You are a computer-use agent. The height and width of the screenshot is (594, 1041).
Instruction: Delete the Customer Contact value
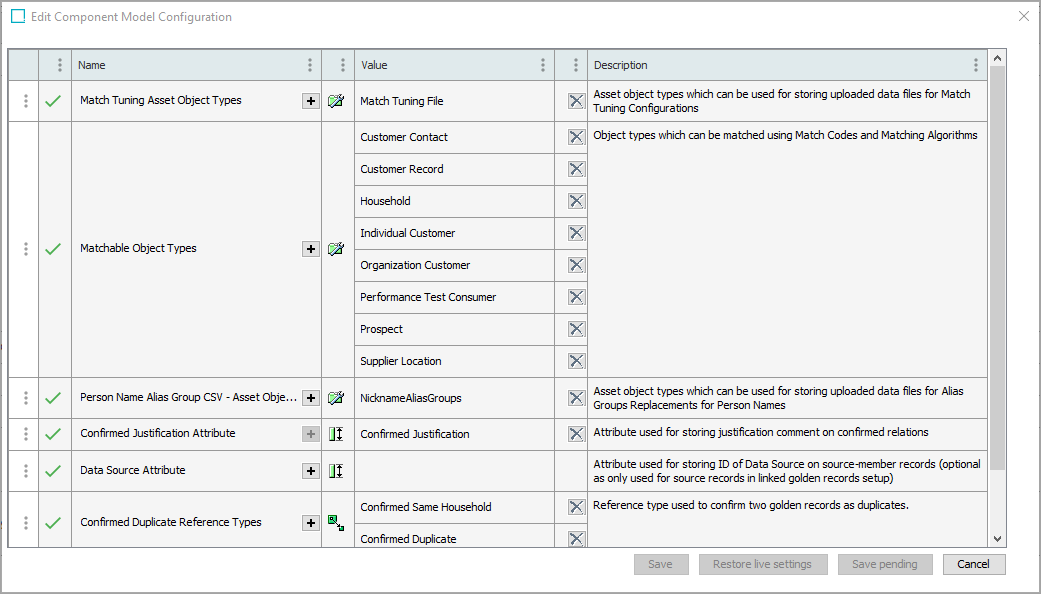tap(576, 137)
